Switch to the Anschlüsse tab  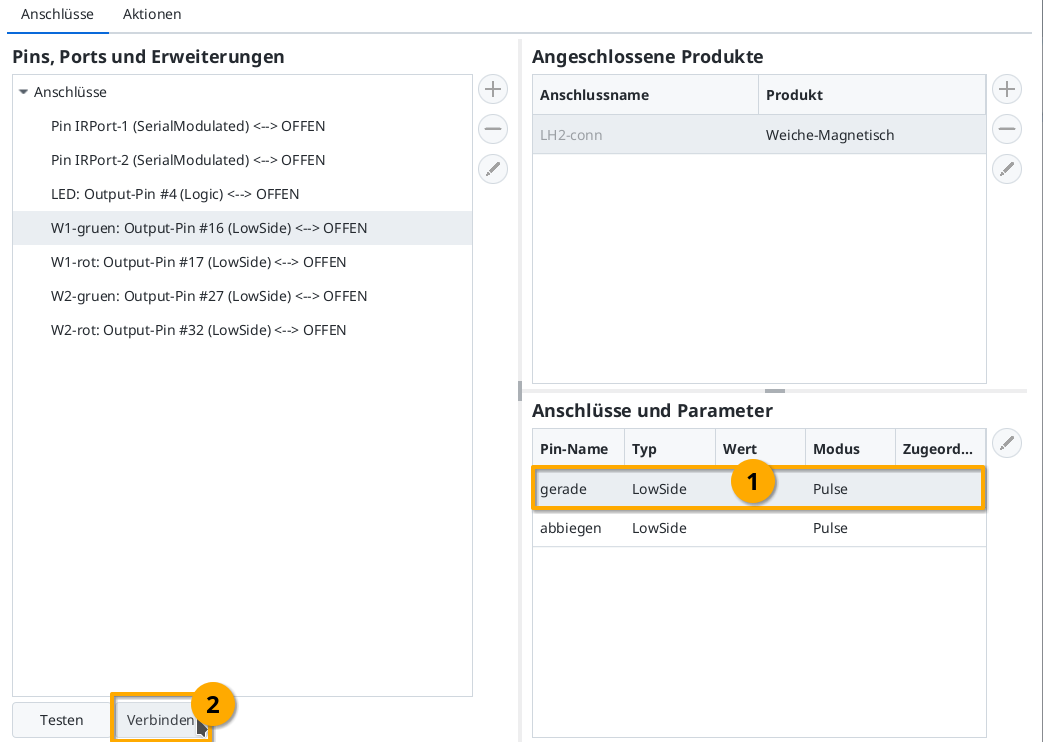[x=57, y=14]
